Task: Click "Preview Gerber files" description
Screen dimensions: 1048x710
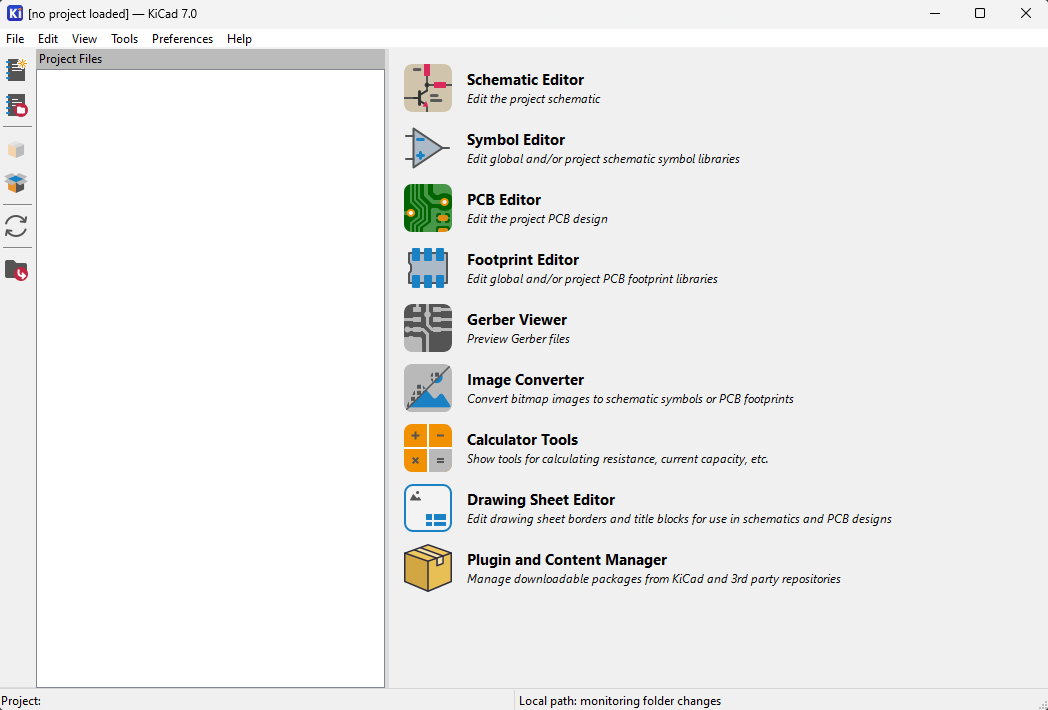Action: (x=518, y=339)
